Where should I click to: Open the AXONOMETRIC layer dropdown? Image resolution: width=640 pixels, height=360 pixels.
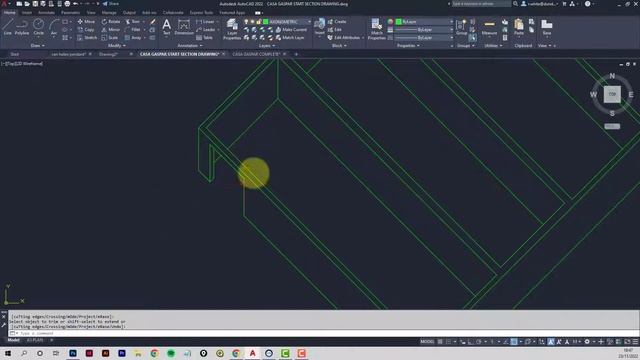point(310,22)
